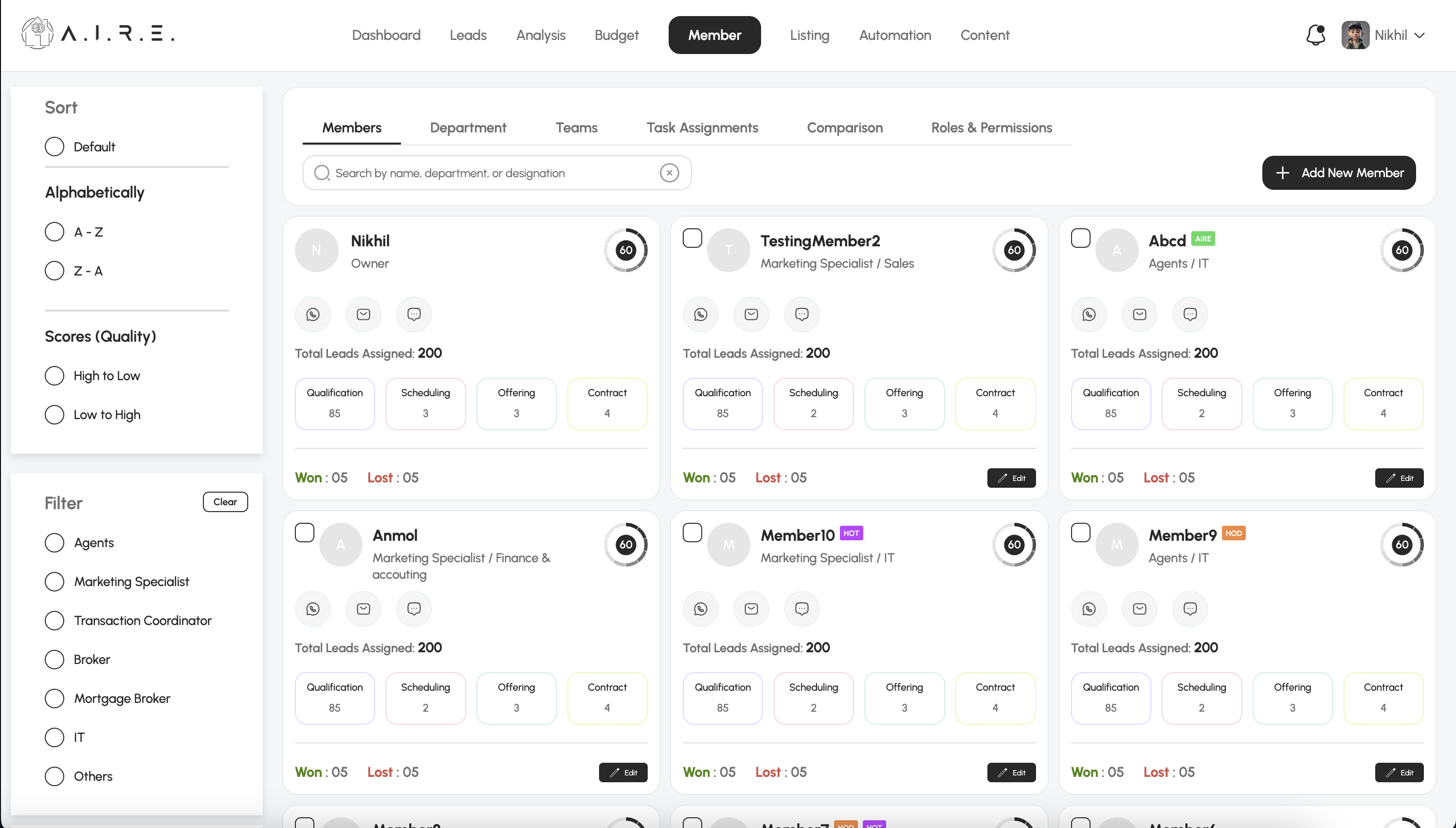Clear the search field with X icon
This screenshot has width=1456, height=828.
pyautogui.click(x=669, y=172)
